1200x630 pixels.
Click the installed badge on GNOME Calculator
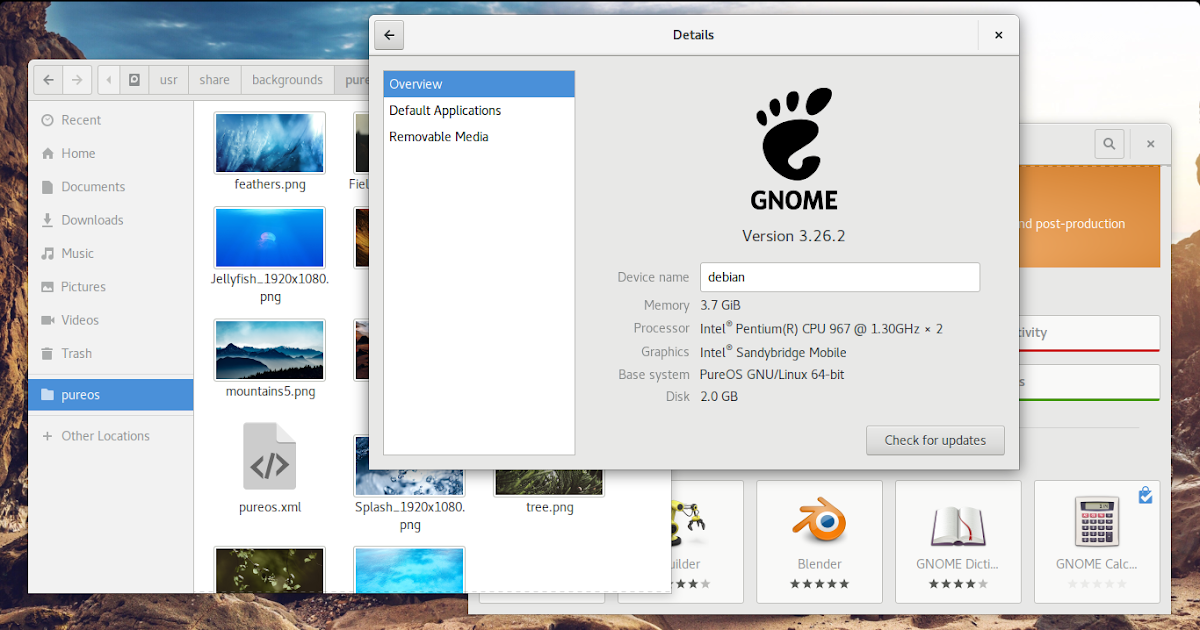click(x=1144, y=495)
